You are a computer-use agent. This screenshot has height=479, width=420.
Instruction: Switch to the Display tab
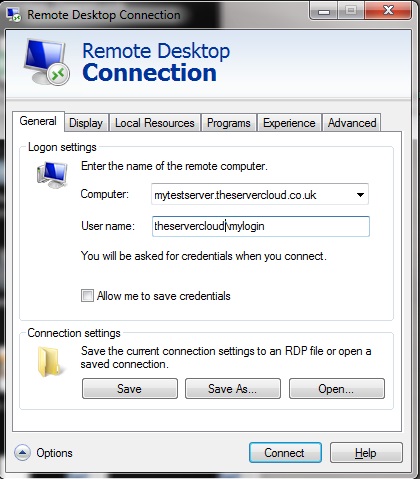(x=86, y=123)
